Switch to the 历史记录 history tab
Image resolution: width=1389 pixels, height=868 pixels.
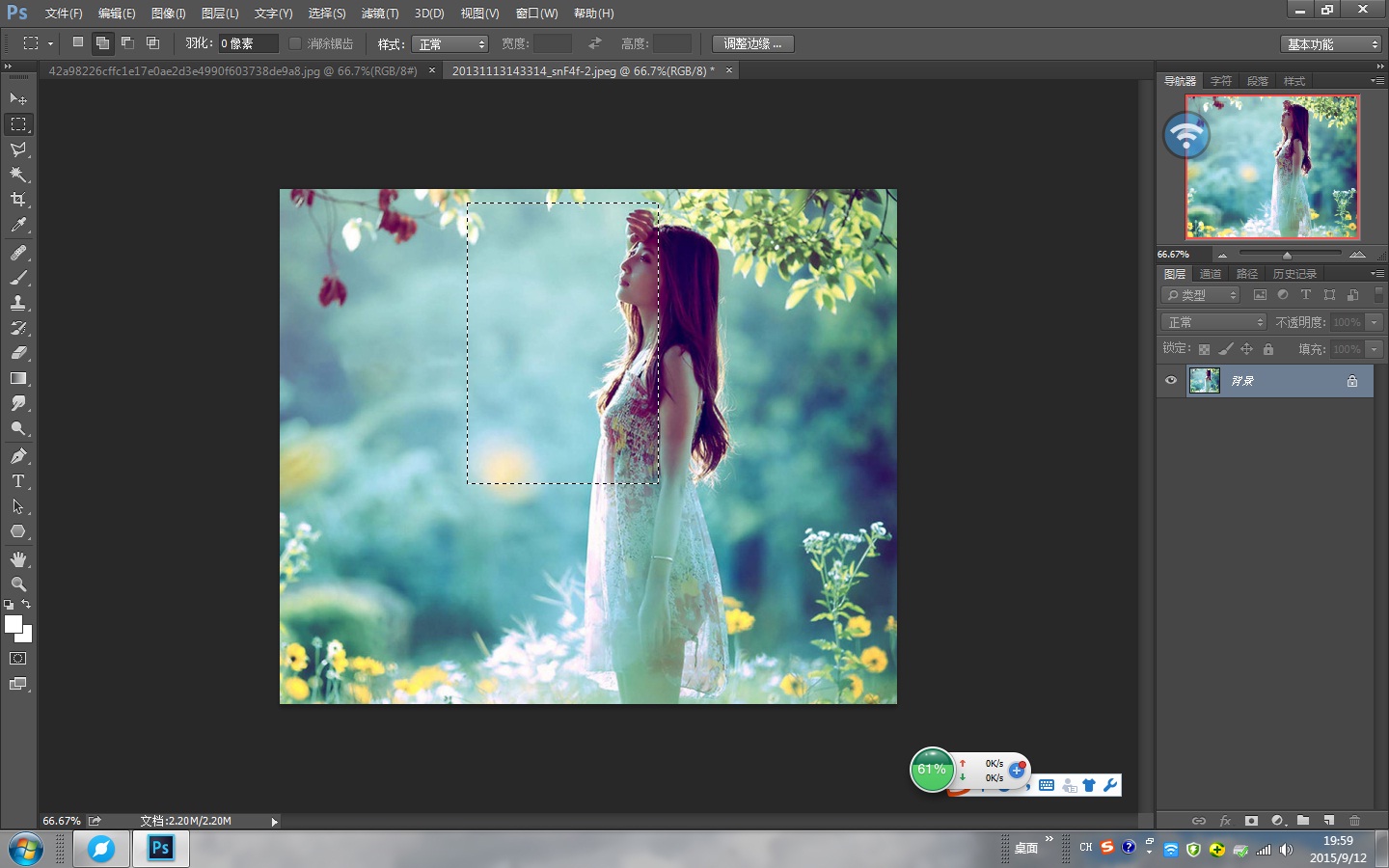1294,274
